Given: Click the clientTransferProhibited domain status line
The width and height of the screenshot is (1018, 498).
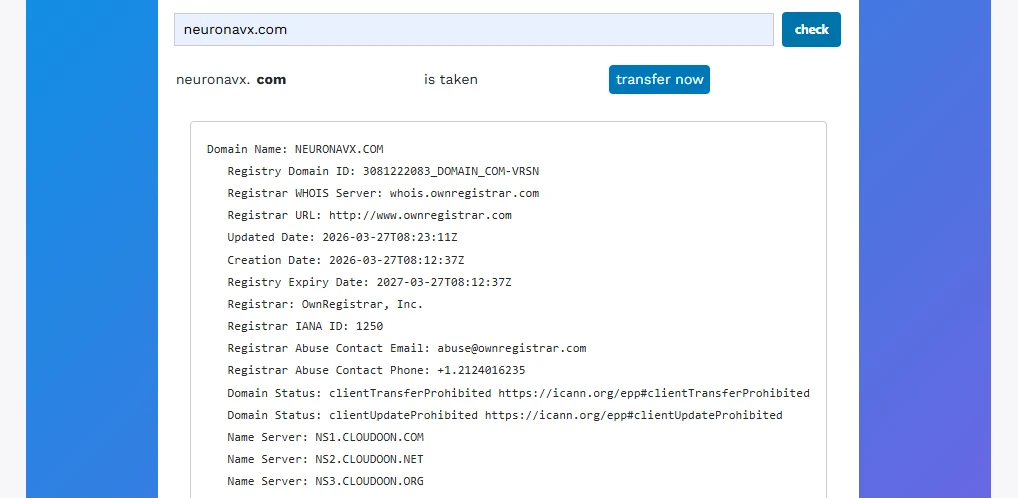Looking at the screenshot, I should 518,393.
